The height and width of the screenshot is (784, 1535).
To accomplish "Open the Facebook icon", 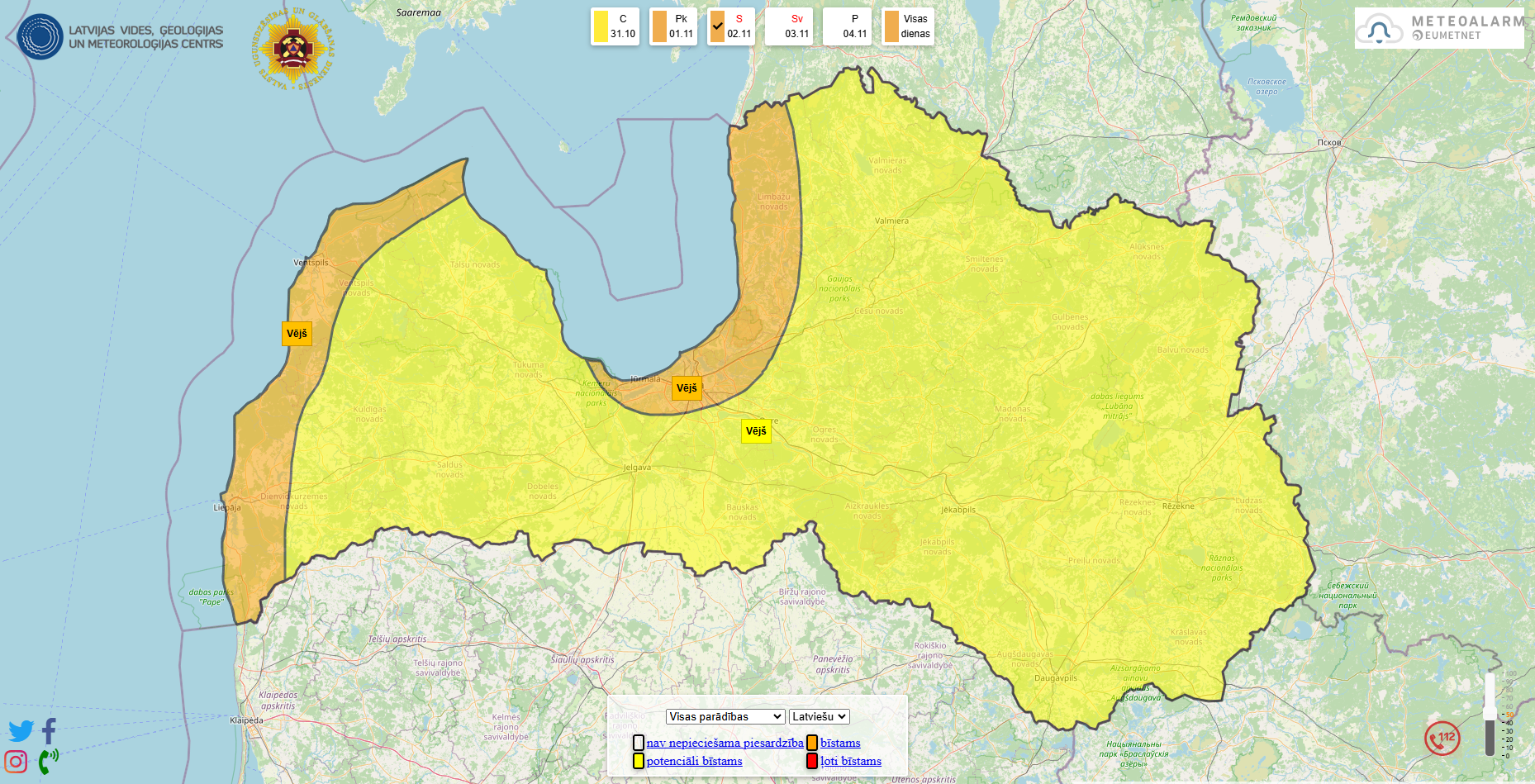I will click(49, 731).
